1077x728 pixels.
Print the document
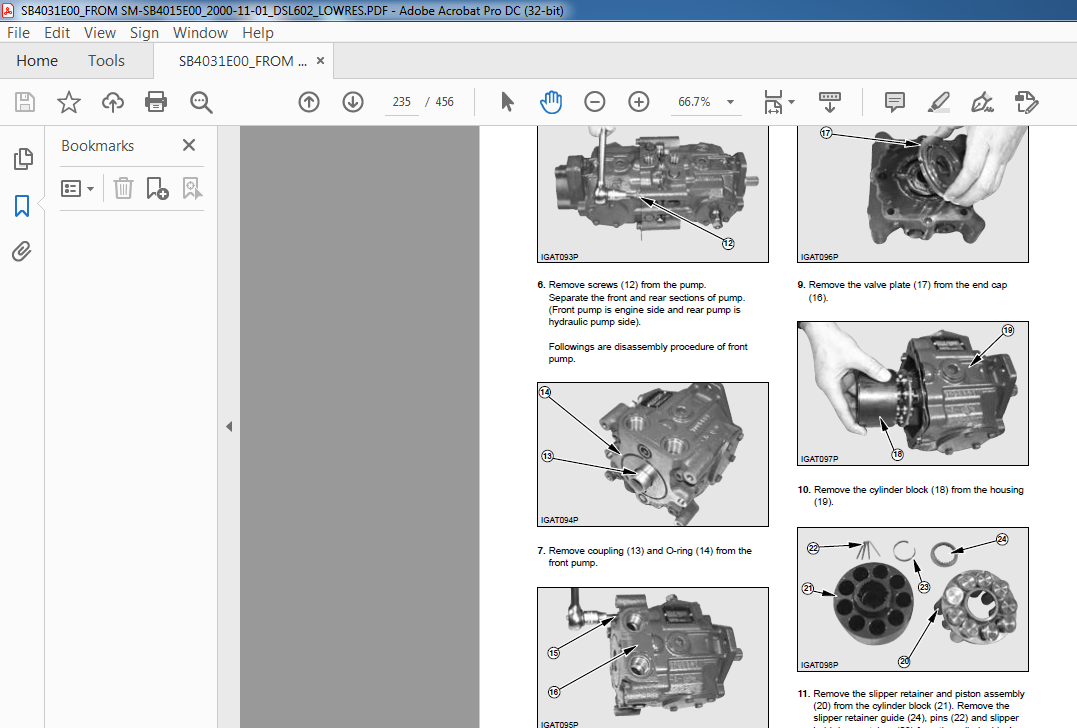click(x=156, y=102)
